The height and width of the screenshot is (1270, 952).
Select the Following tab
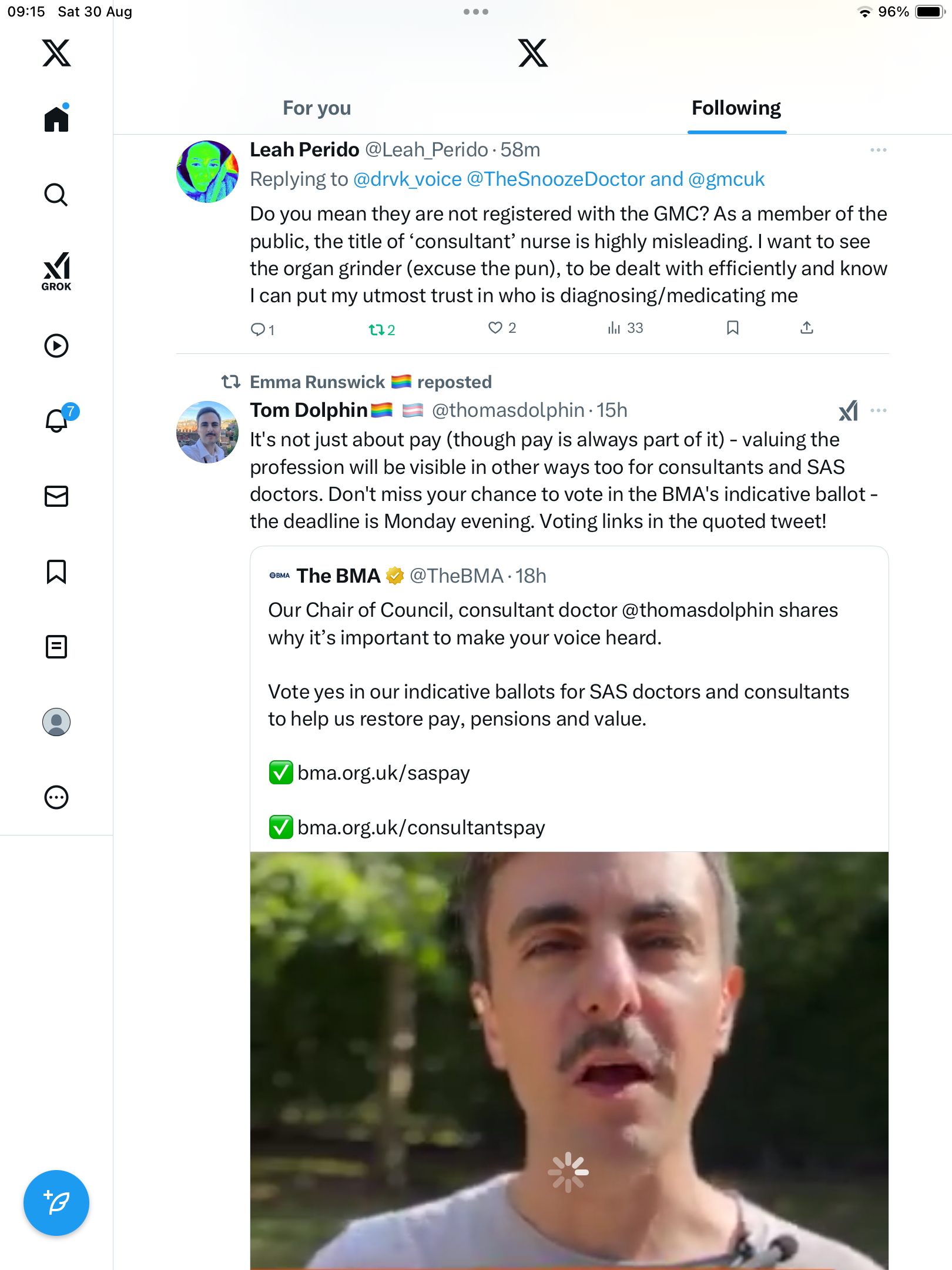pos(736,108)
